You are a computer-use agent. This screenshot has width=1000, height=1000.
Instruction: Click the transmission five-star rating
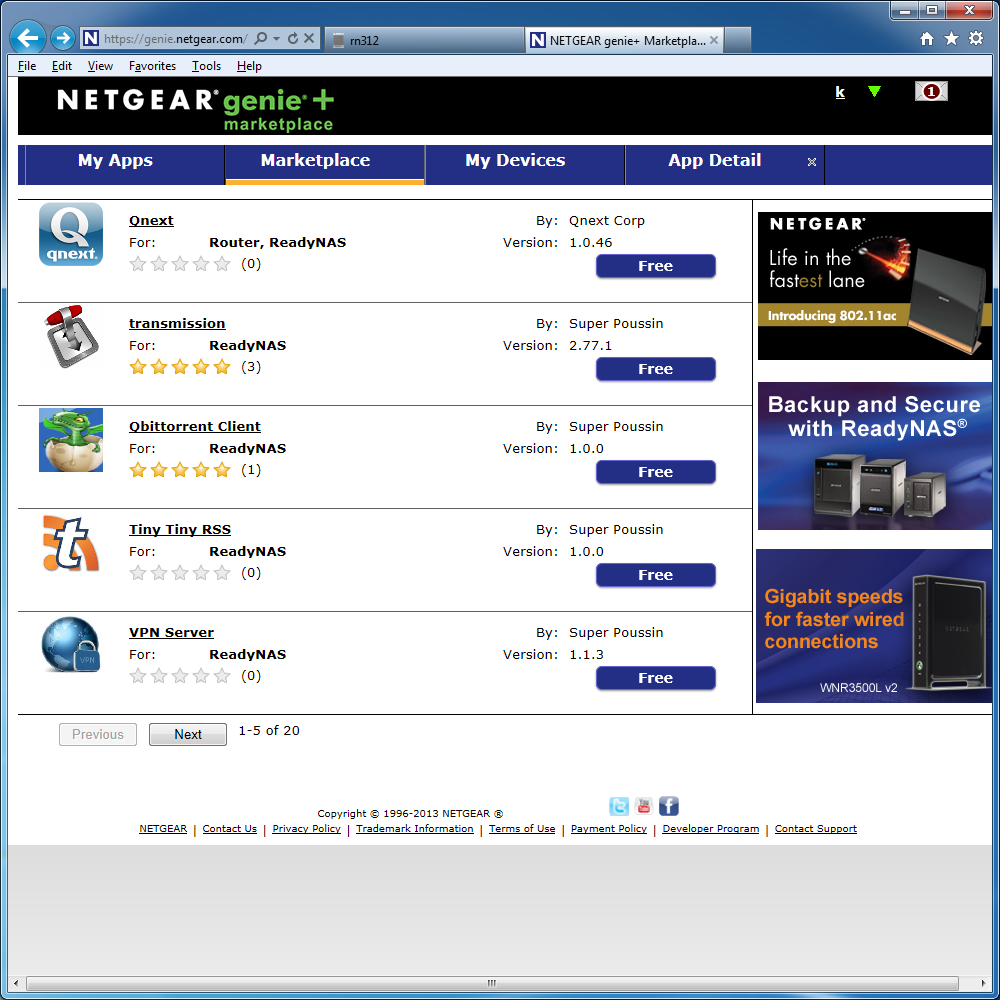pos(180,367)
